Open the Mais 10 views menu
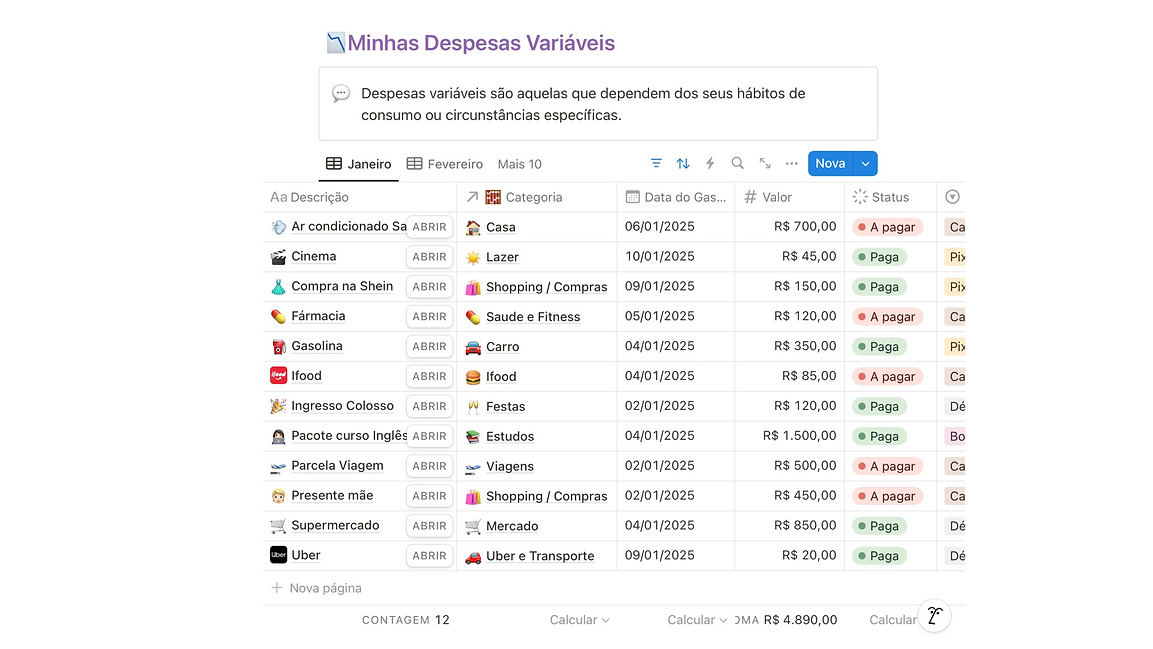Screen dimensions: 1153x649 tap(518, 163)
